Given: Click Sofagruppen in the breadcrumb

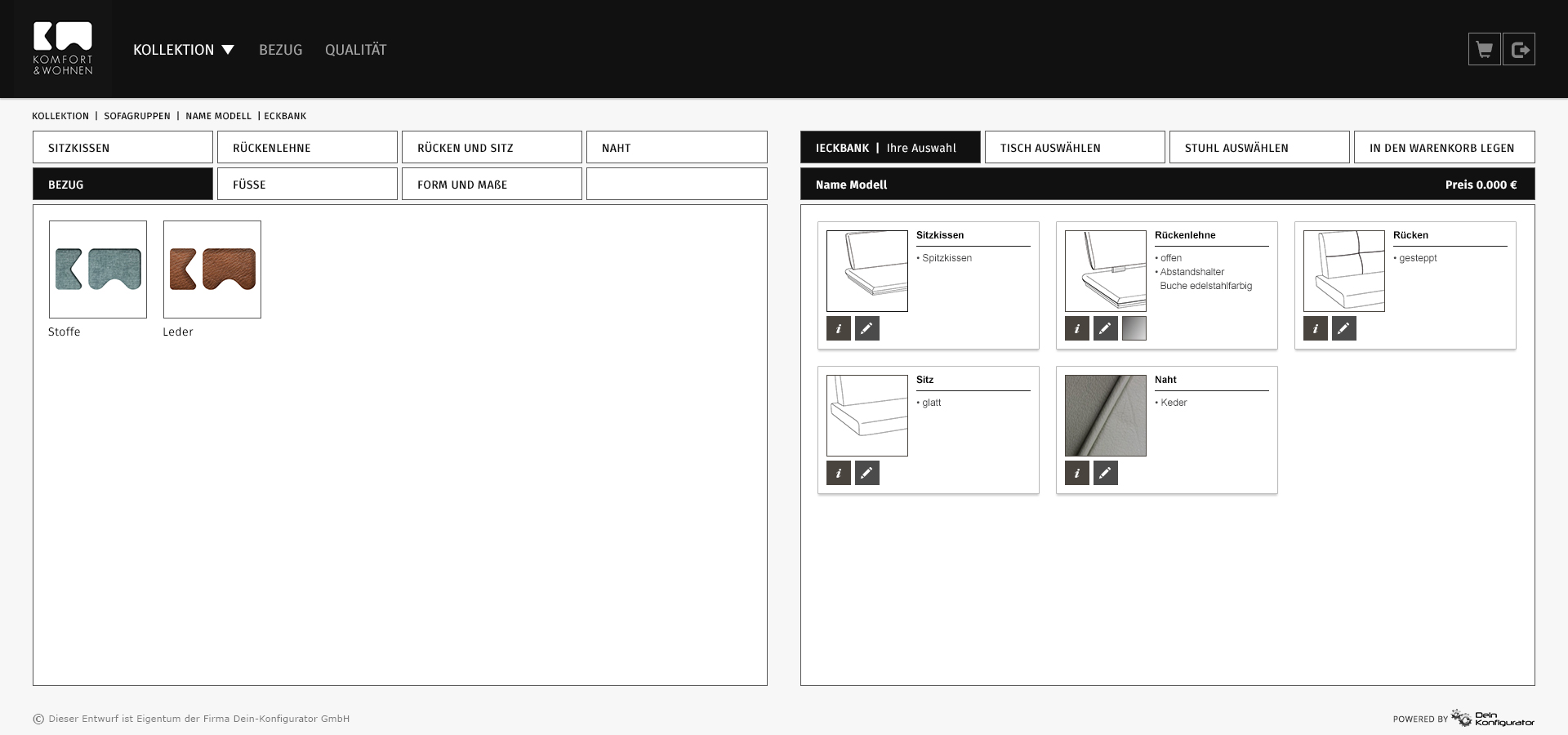Looking at the screenshot, I should pos(137,116).
